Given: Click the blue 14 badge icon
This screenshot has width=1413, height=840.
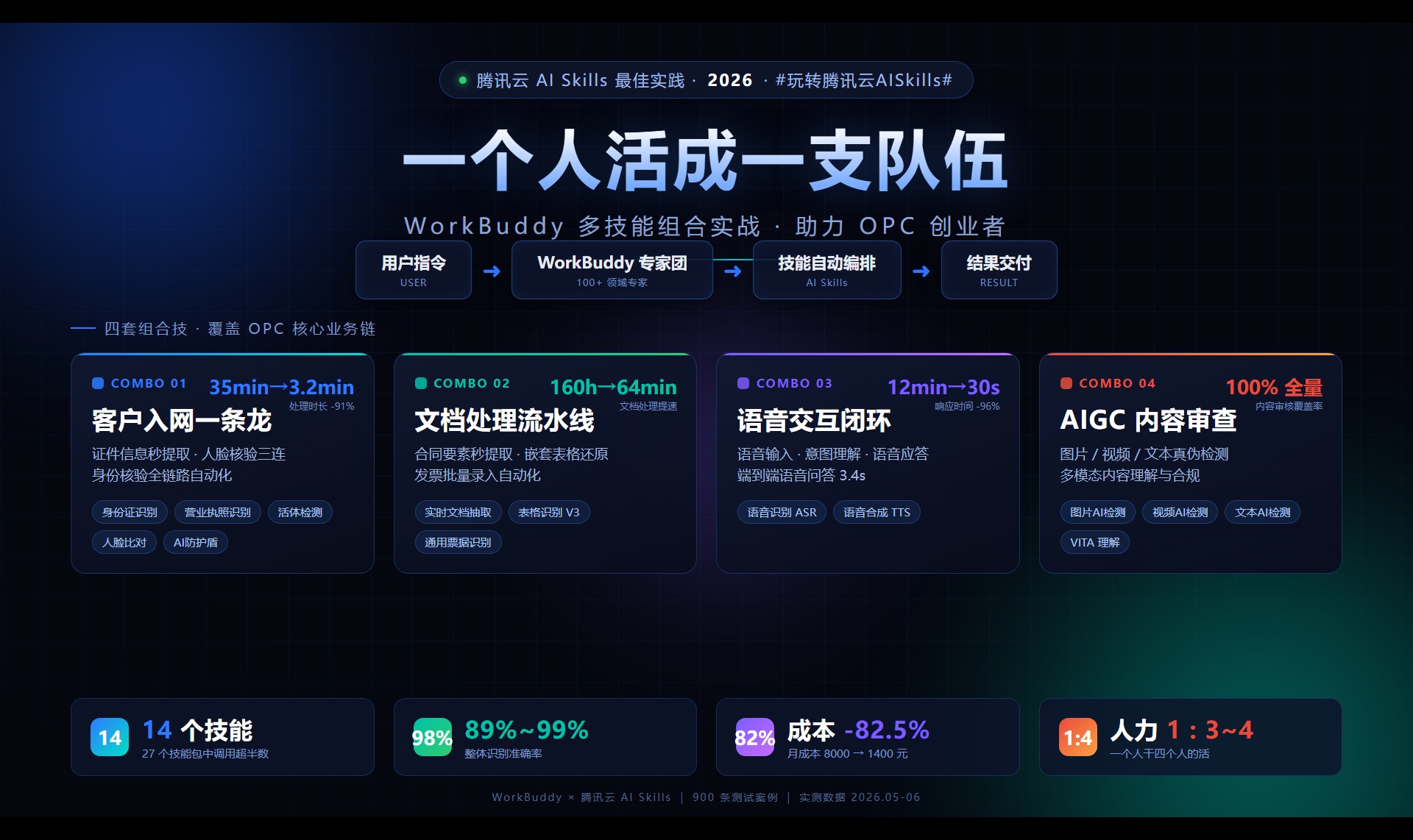Looking at the screenshot, I should tap(110, 737).
